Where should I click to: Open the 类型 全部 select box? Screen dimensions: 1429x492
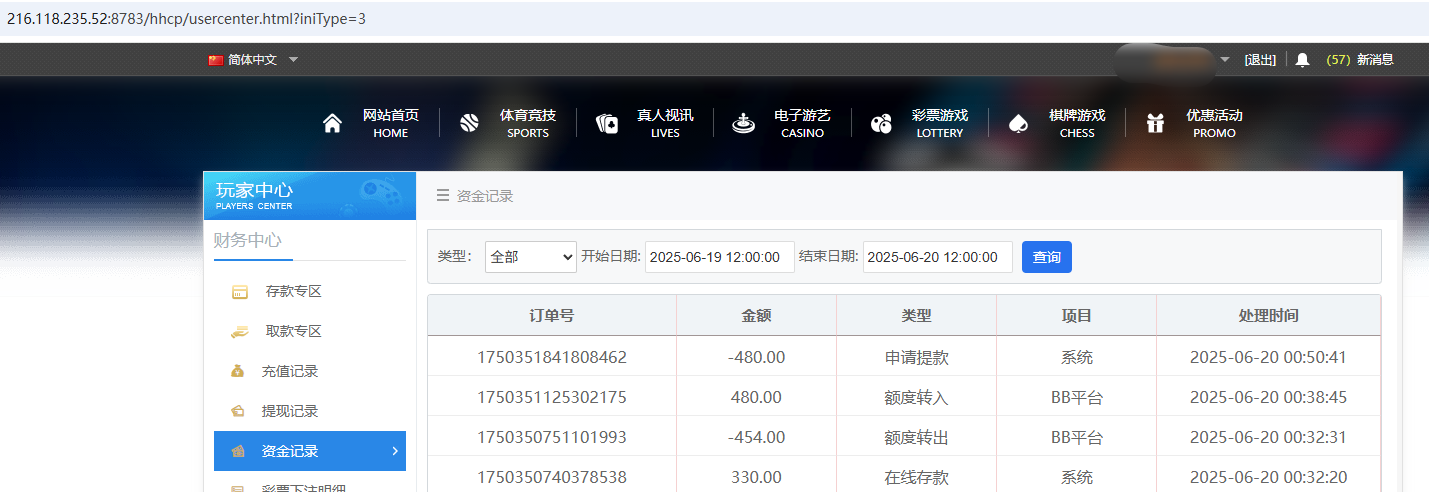(x=531, y=257)
